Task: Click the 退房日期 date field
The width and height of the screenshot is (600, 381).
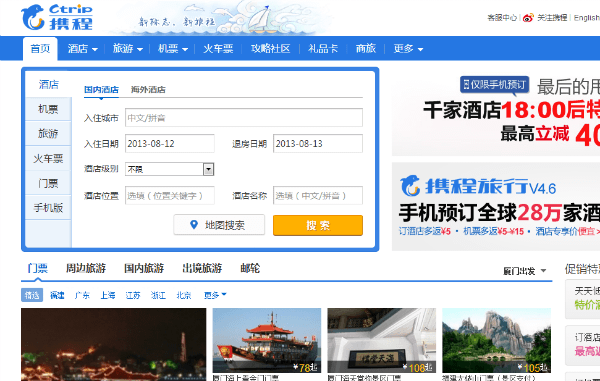Action: pyautogui.click(x=318, y=143)
